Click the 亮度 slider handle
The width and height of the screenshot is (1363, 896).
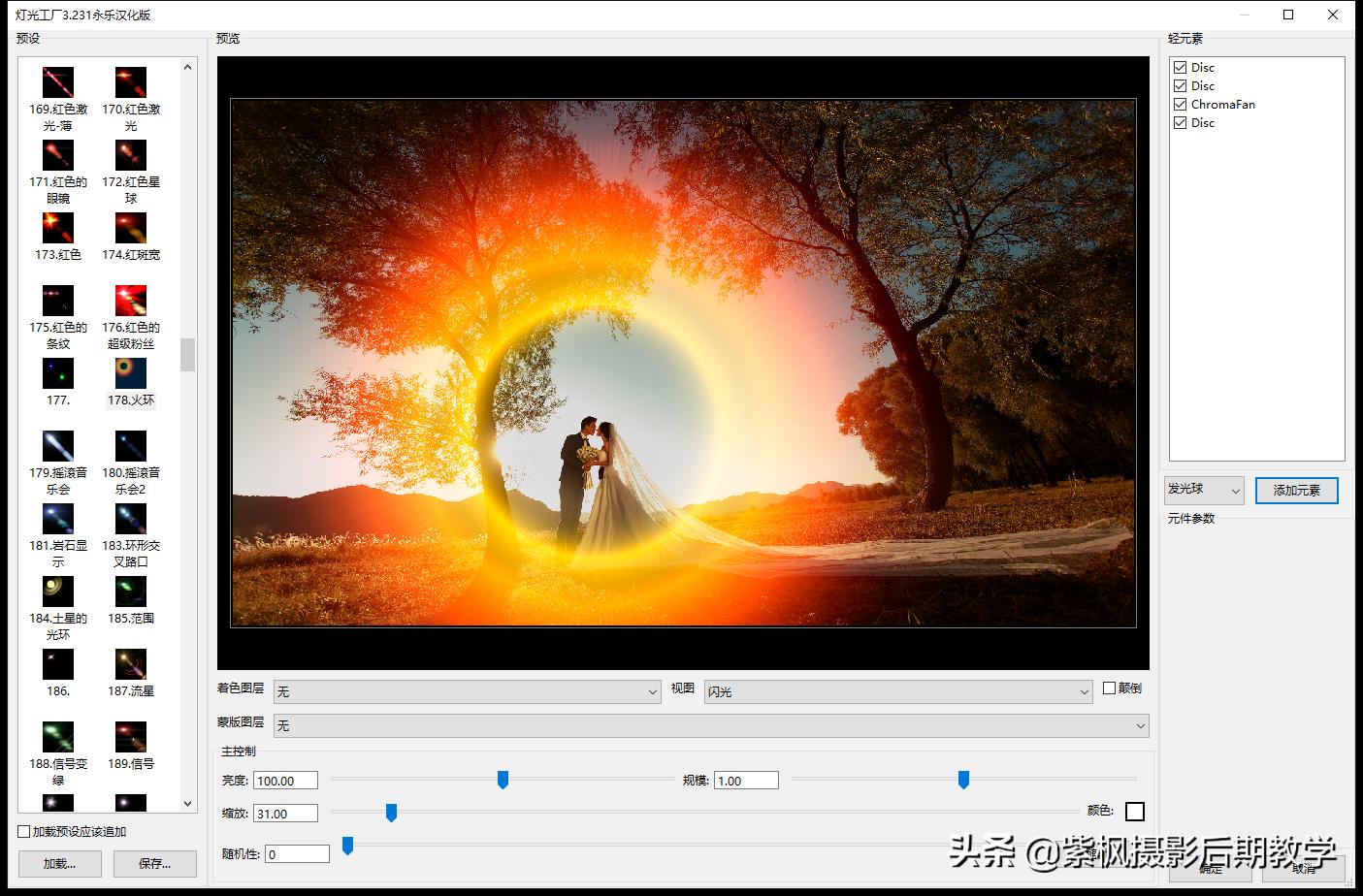(503, 780)
